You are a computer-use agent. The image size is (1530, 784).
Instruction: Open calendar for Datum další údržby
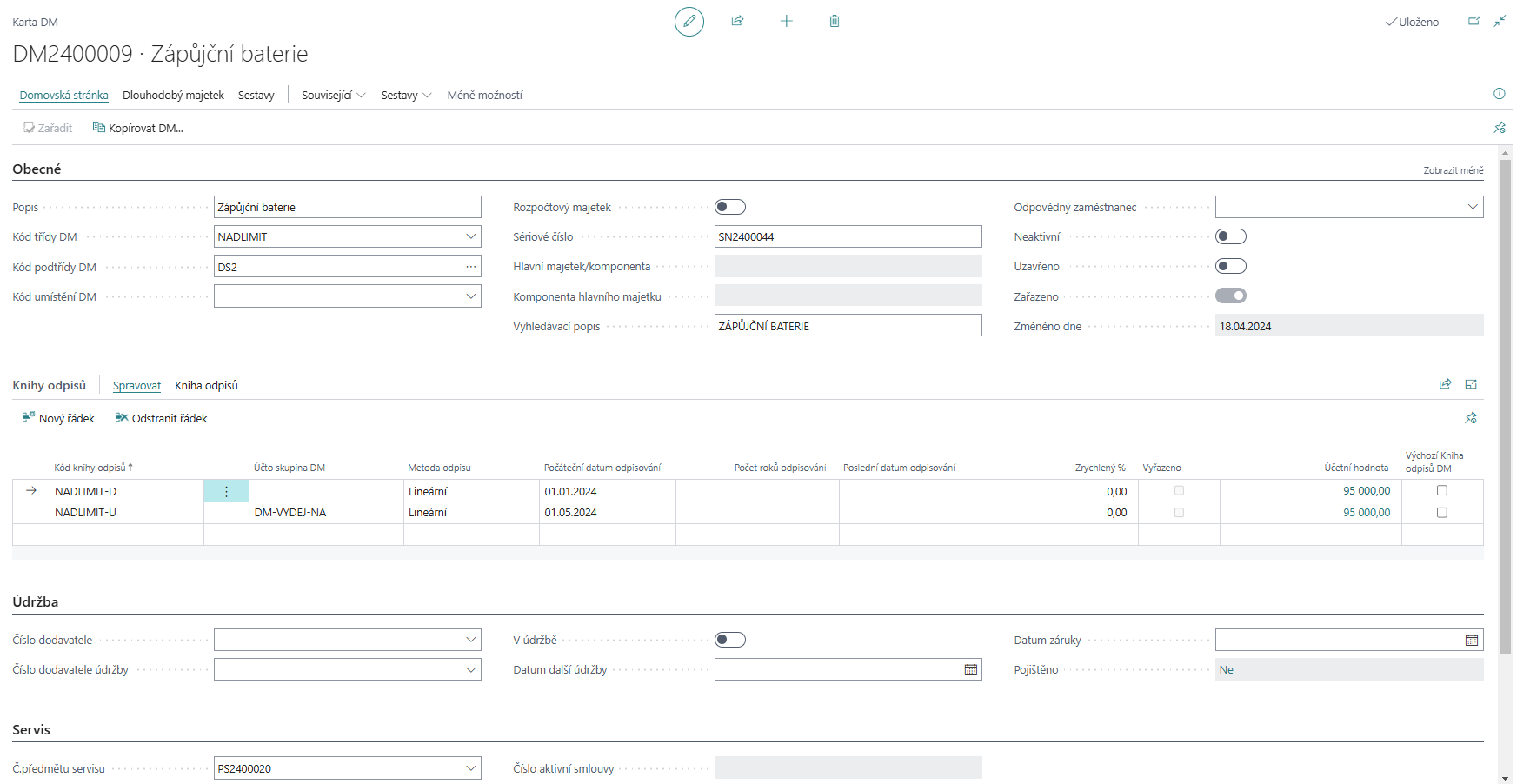pos(970,670)
